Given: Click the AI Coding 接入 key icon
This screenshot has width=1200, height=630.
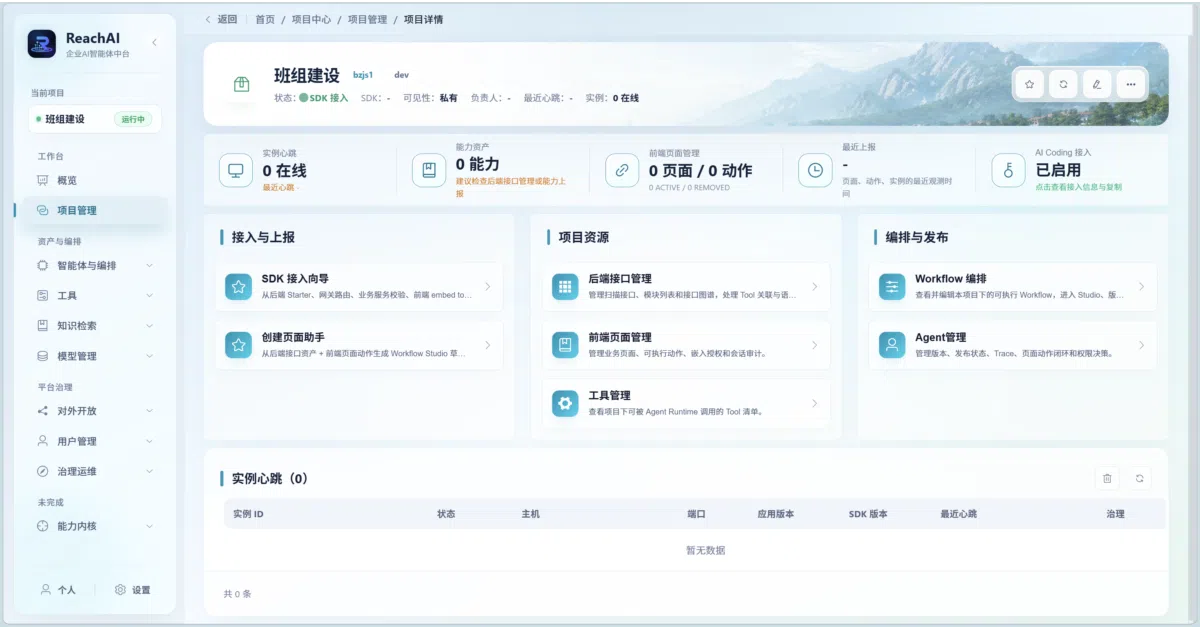Looking at the screenshot, I should (1008, 170).
